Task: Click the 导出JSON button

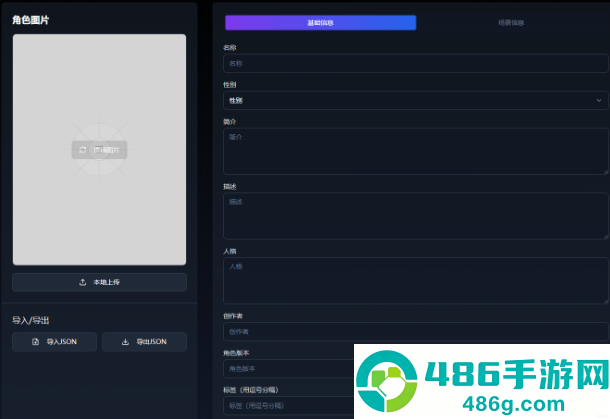Action: pyautogui.click(x=144, y=342)
